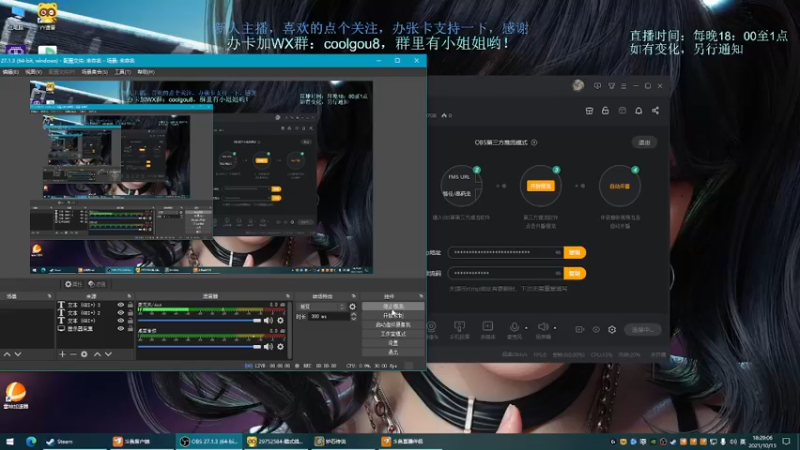Open the streaming app settings gear
The height and width of the screenshot is (450, 800).
coord(612,330)
